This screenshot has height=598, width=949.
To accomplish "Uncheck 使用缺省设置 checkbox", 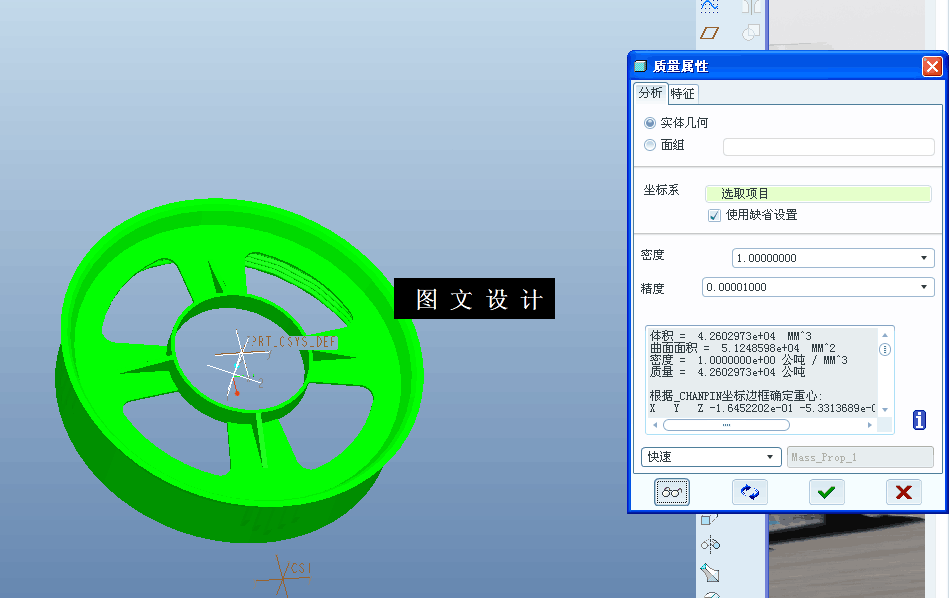I will pos(713,215).
